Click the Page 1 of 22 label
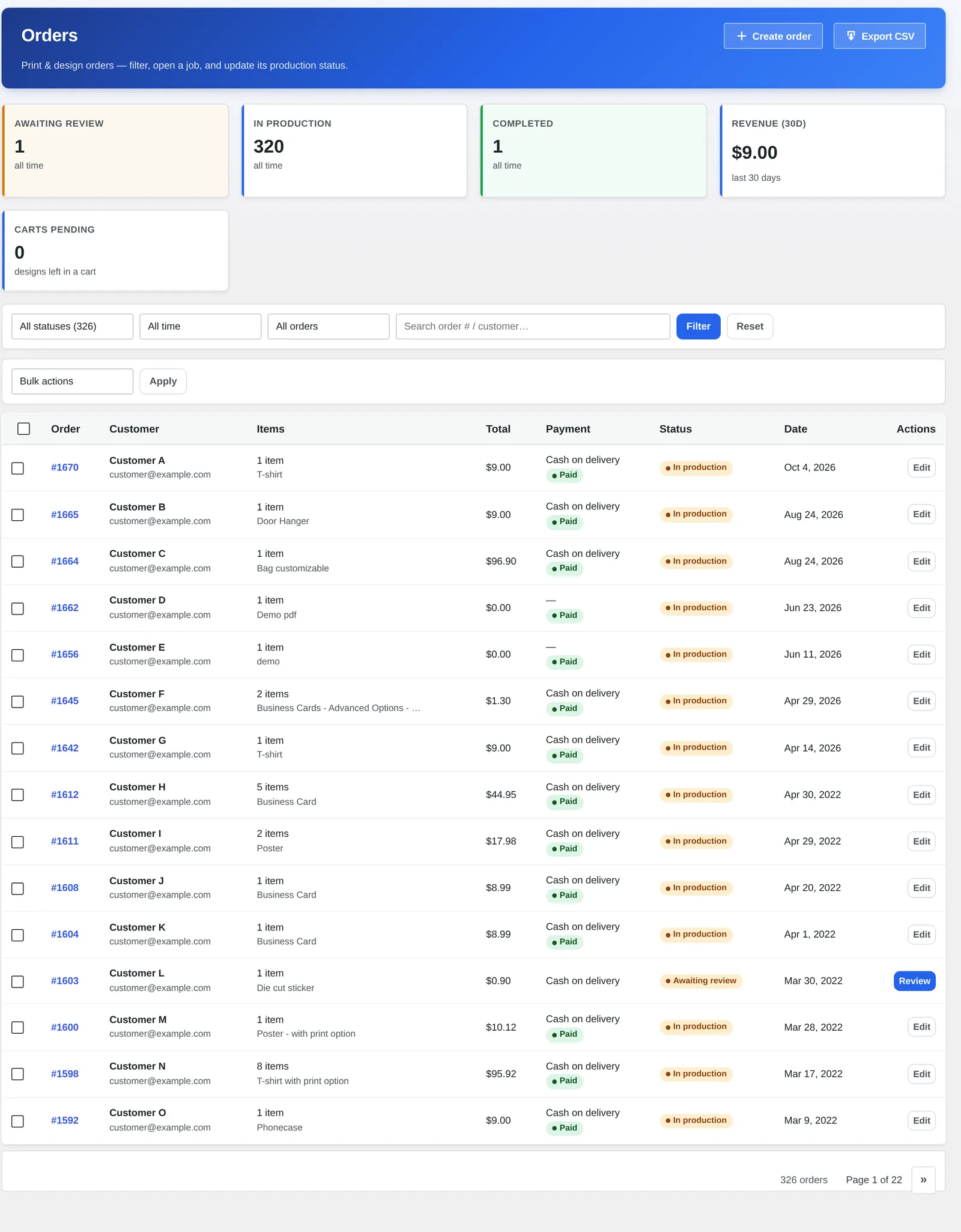Screen dimensions: 961x1232 pyautogui.click(x=874, y=1180)
